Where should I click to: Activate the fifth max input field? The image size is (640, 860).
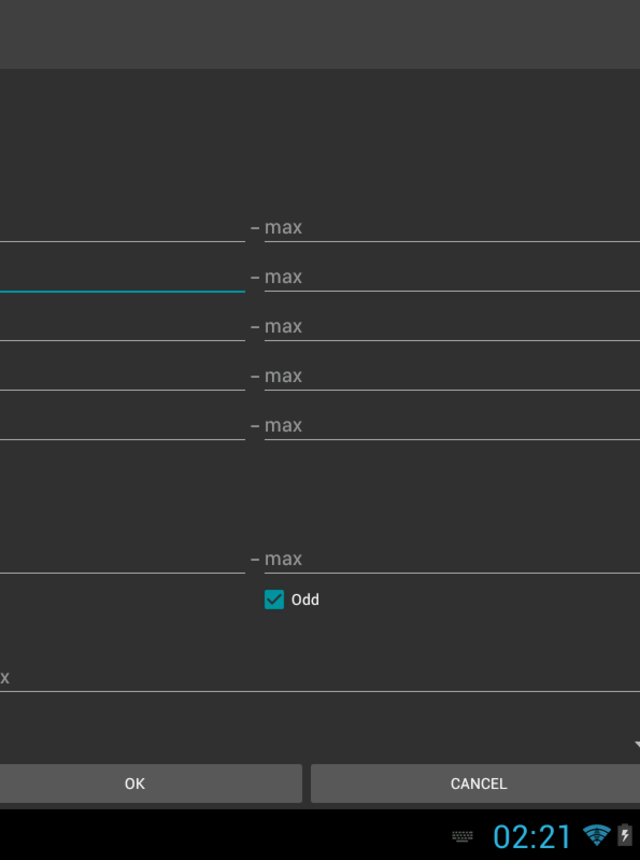[x=452, y=425]
